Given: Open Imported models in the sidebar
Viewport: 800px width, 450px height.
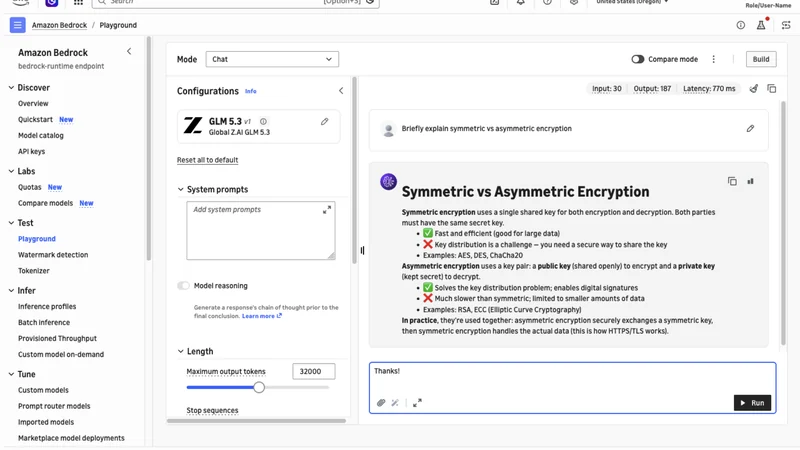Looking at the screenshot, I should tap(46, 422).
